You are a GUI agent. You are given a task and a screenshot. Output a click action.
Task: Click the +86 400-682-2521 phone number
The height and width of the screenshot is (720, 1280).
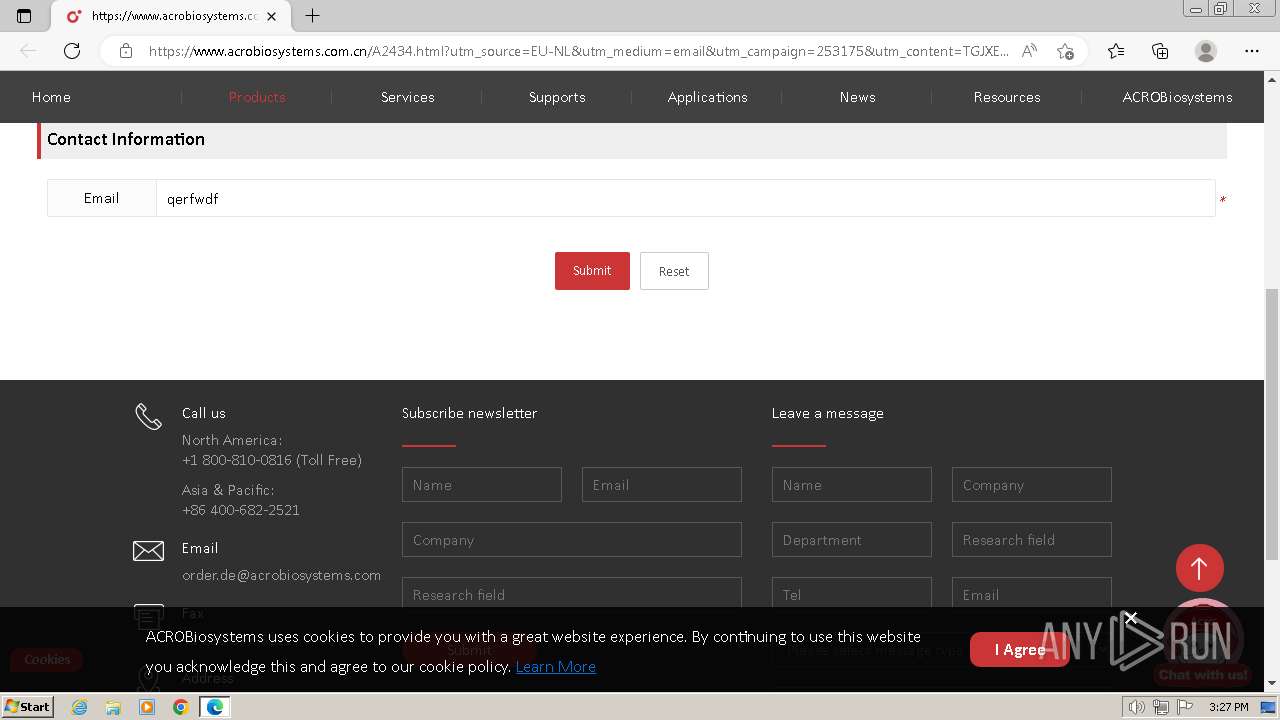coord(241,510)
